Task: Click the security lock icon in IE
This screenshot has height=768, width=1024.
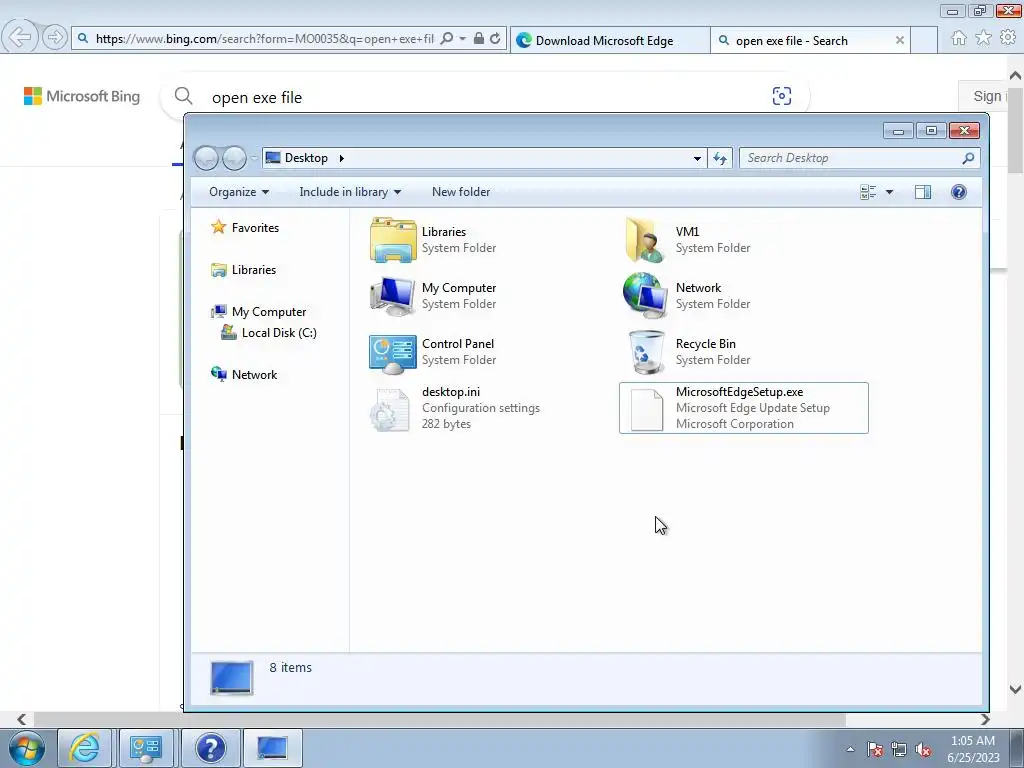Action: (x=479, y=39)
